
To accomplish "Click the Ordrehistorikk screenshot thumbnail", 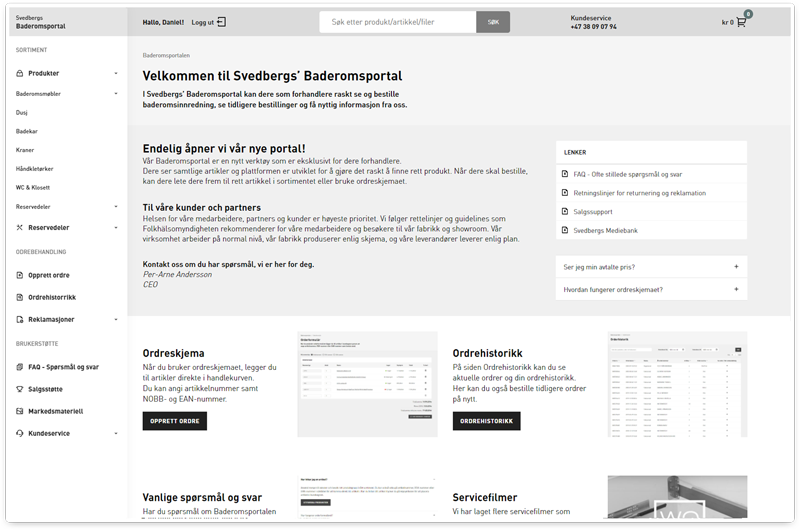I will coord(678,384).
